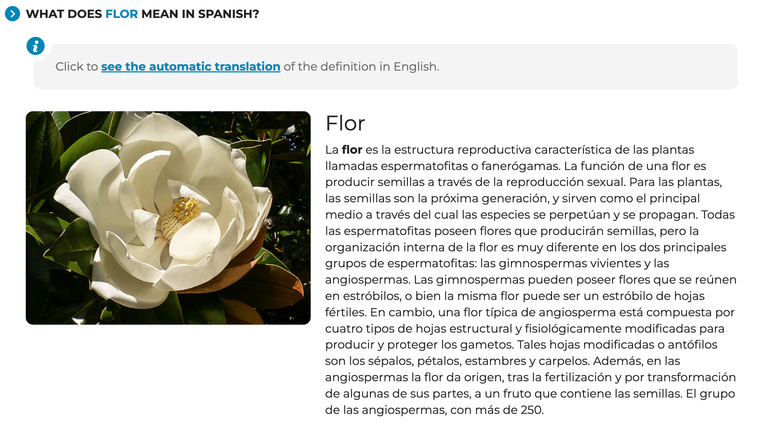
Task: Click the word 'perpetúan' in the paragraph
Action: click(x=576, y=214)
